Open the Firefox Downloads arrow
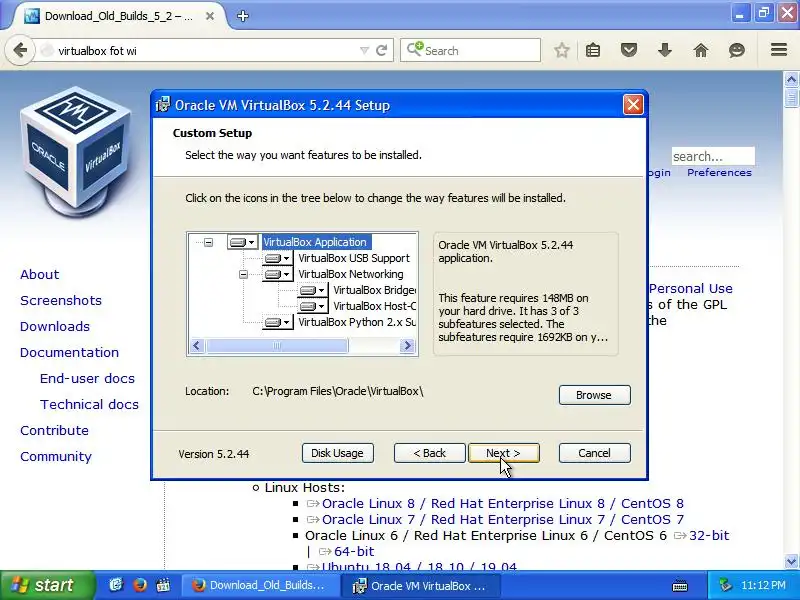This screenshot has height=600, width=800. 665,51
